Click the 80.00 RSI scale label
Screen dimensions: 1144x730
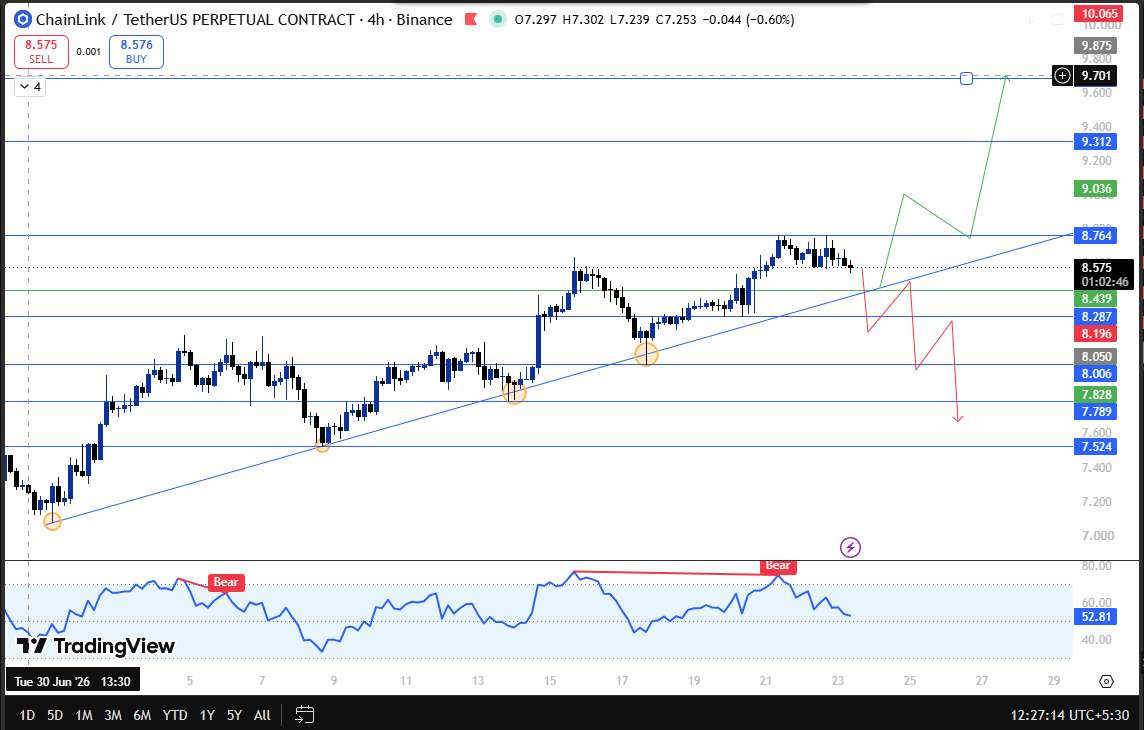click(x=1097, y=566)
